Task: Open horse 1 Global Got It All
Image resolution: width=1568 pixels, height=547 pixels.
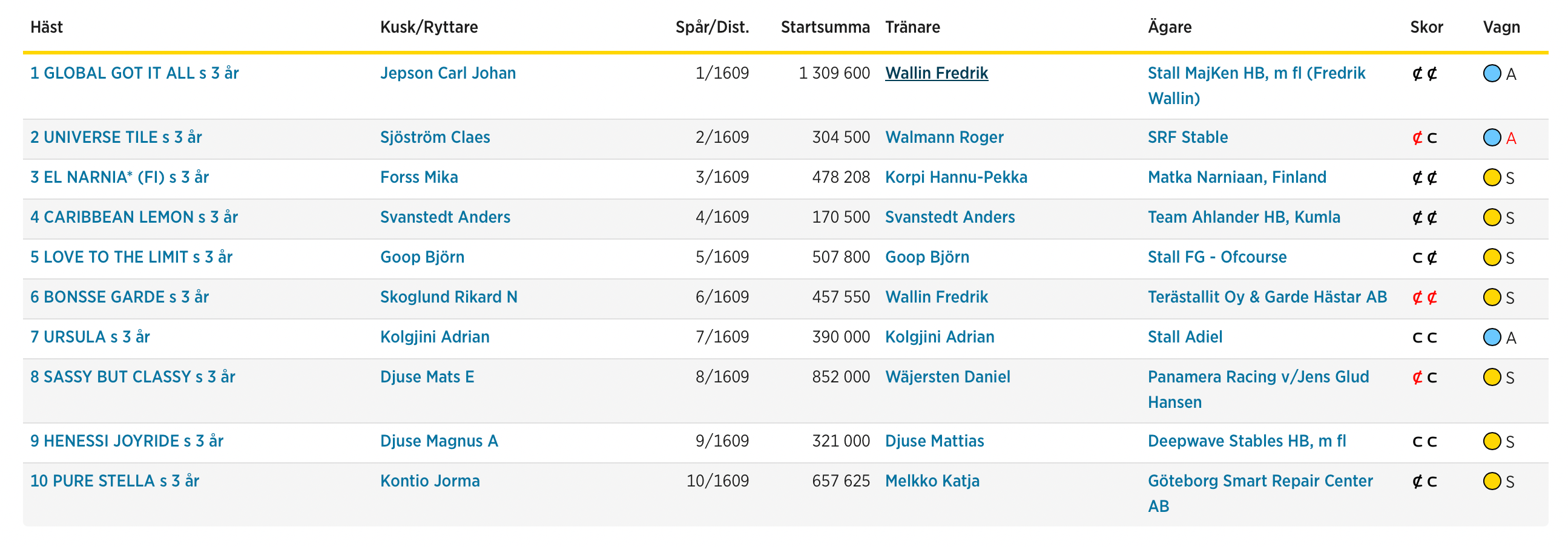Action: pos(134,73)
